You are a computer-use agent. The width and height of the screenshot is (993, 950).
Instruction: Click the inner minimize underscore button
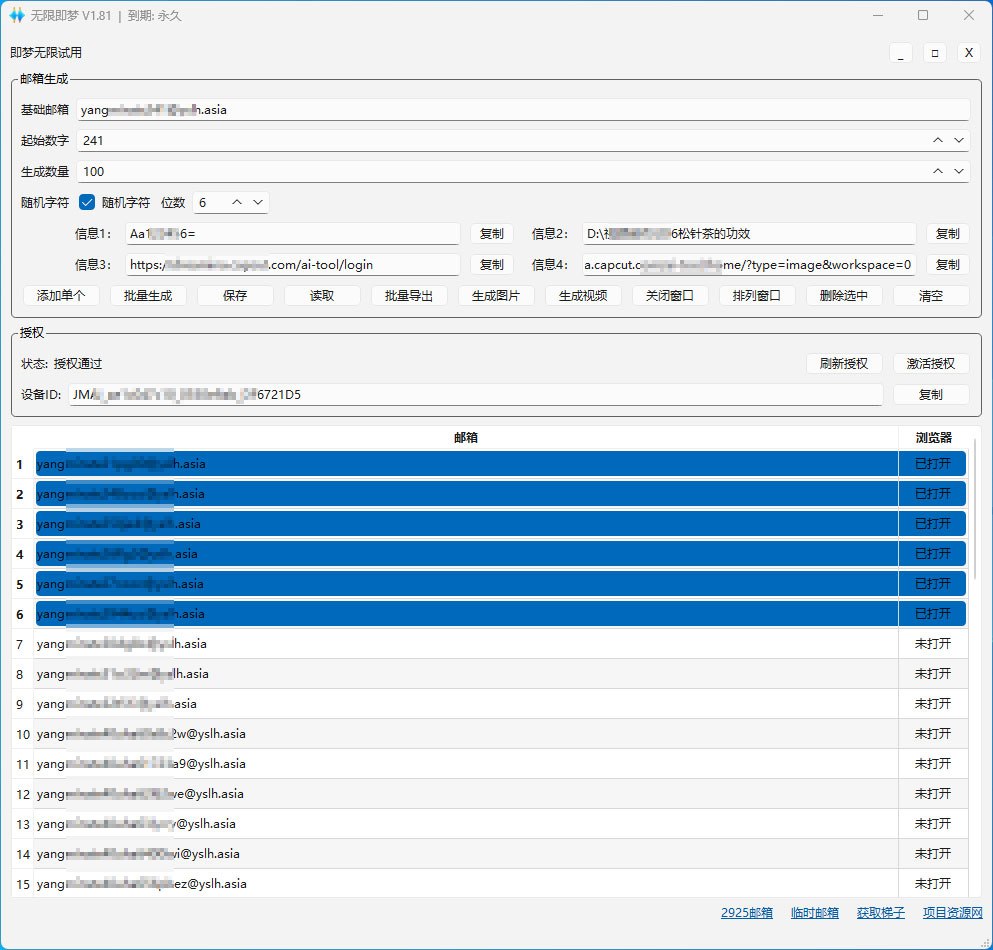[x=901, y=54]
